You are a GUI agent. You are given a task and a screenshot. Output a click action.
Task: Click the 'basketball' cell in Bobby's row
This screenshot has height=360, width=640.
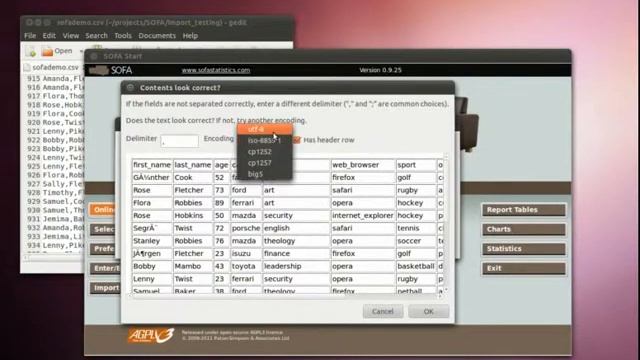pyautogui.click(x=416, y=266)
